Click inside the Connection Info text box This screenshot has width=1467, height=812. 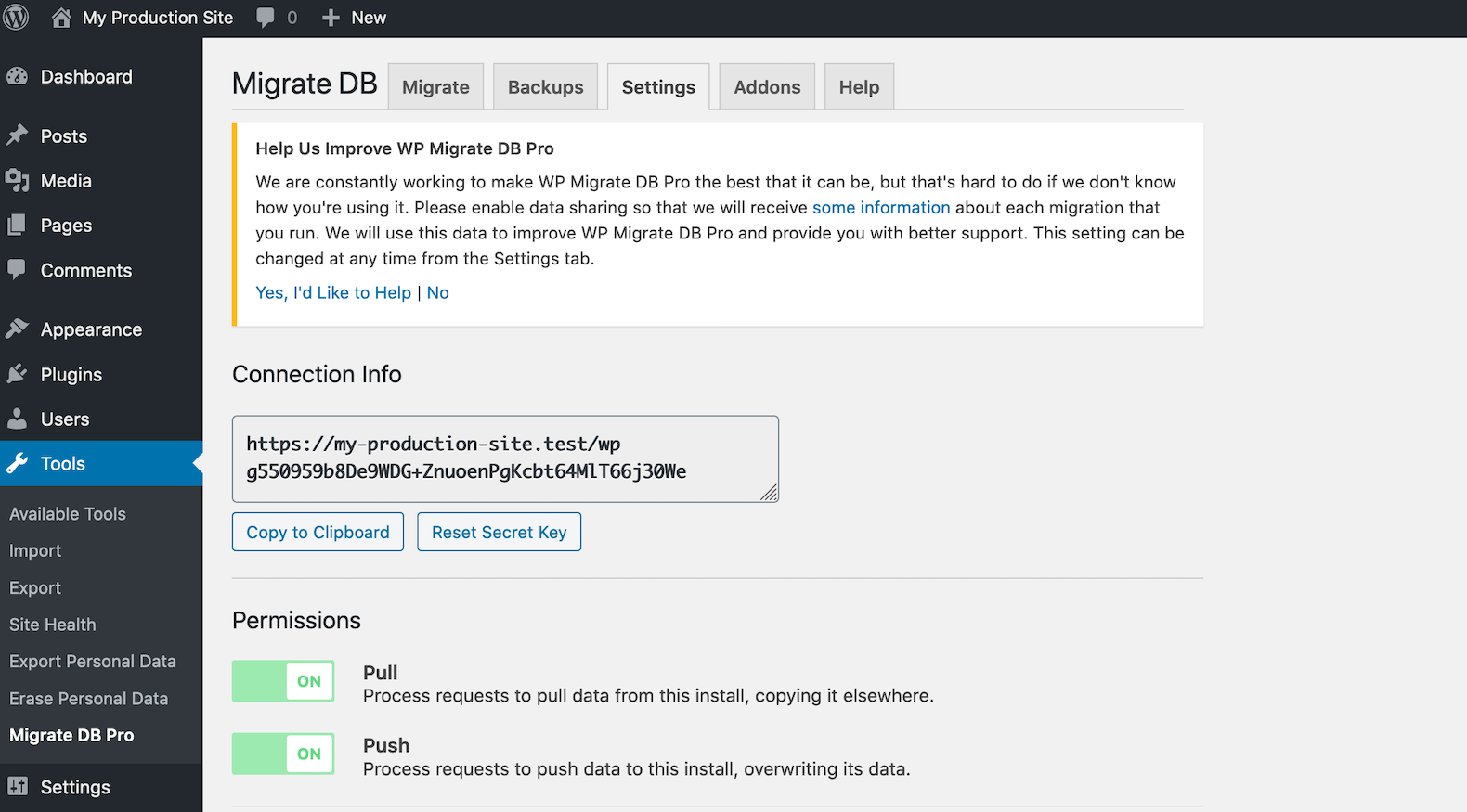click(505, 458)
